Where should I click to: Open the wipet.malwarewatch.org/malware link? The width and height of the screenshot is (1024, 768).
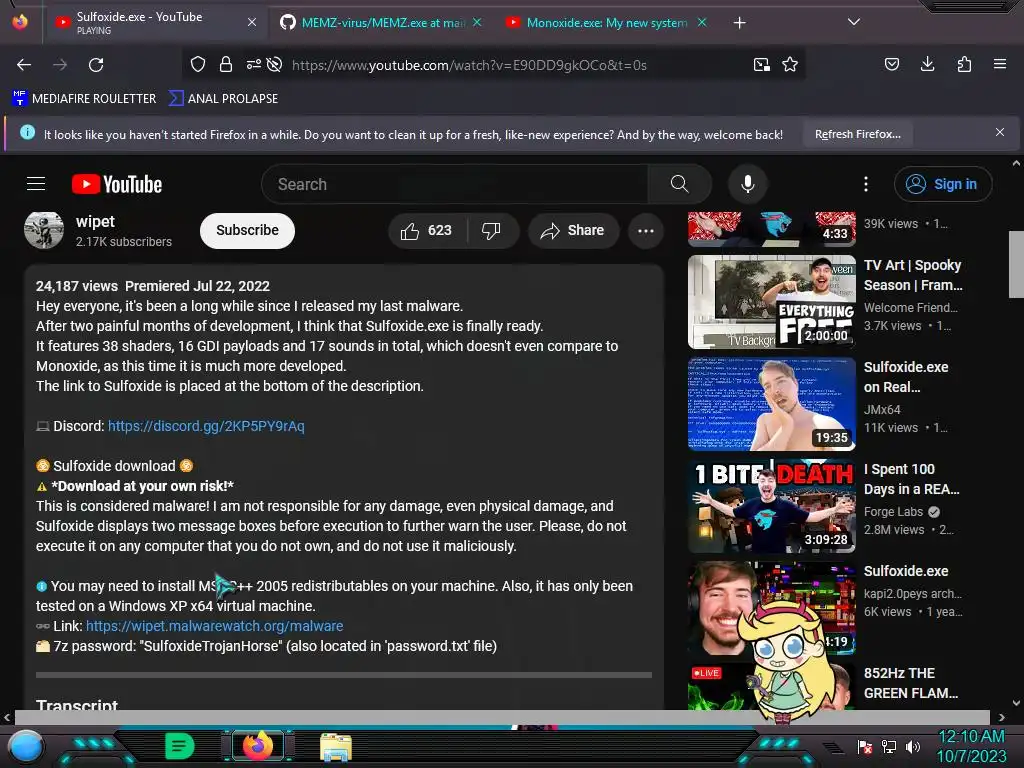click(x=214, y=626)
